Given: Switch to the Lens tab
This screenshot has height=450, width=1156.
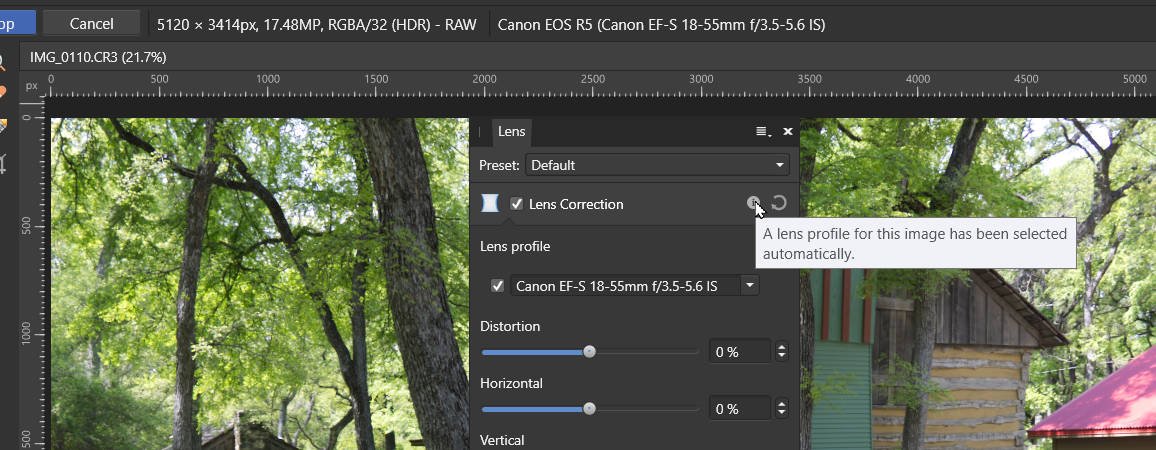Looking at the screenshot, I should (511, 131).
